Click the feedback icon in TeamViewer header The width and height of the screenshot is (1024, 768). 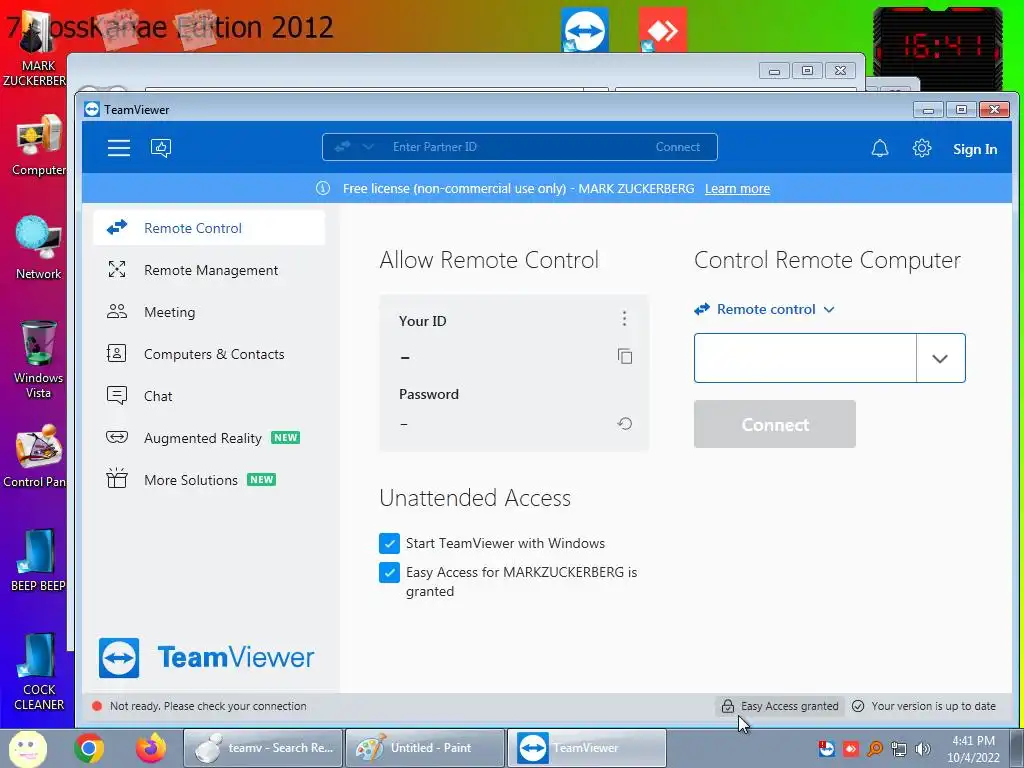pyautogui.click(x=161, y=148)
